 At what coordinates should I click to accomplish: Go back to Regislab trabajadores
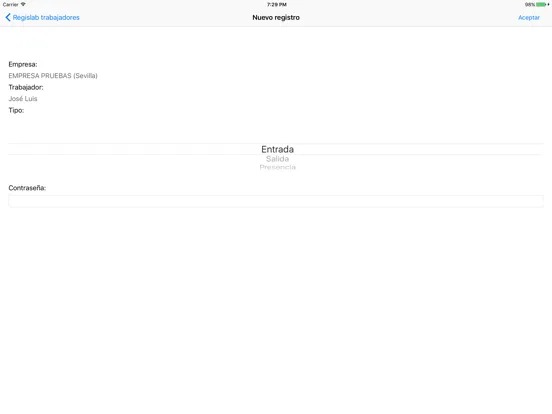(42, 17)
